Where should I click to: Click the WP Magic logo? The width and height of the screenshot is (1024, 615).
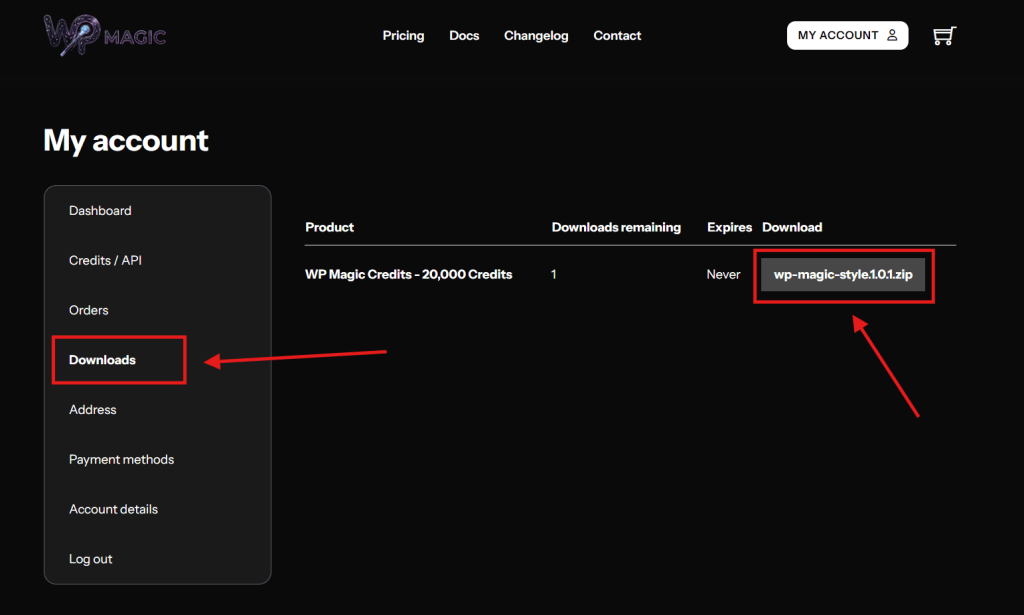(x=105, y=36)
